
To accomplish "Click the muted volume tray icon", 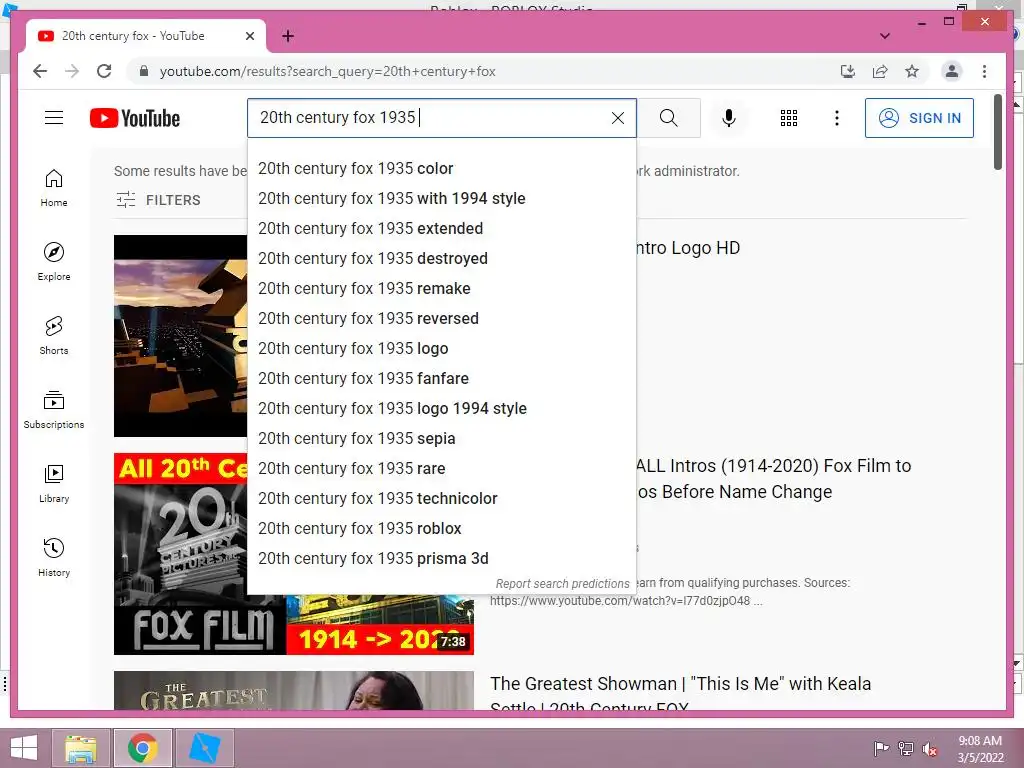I will tap(929, 749).
